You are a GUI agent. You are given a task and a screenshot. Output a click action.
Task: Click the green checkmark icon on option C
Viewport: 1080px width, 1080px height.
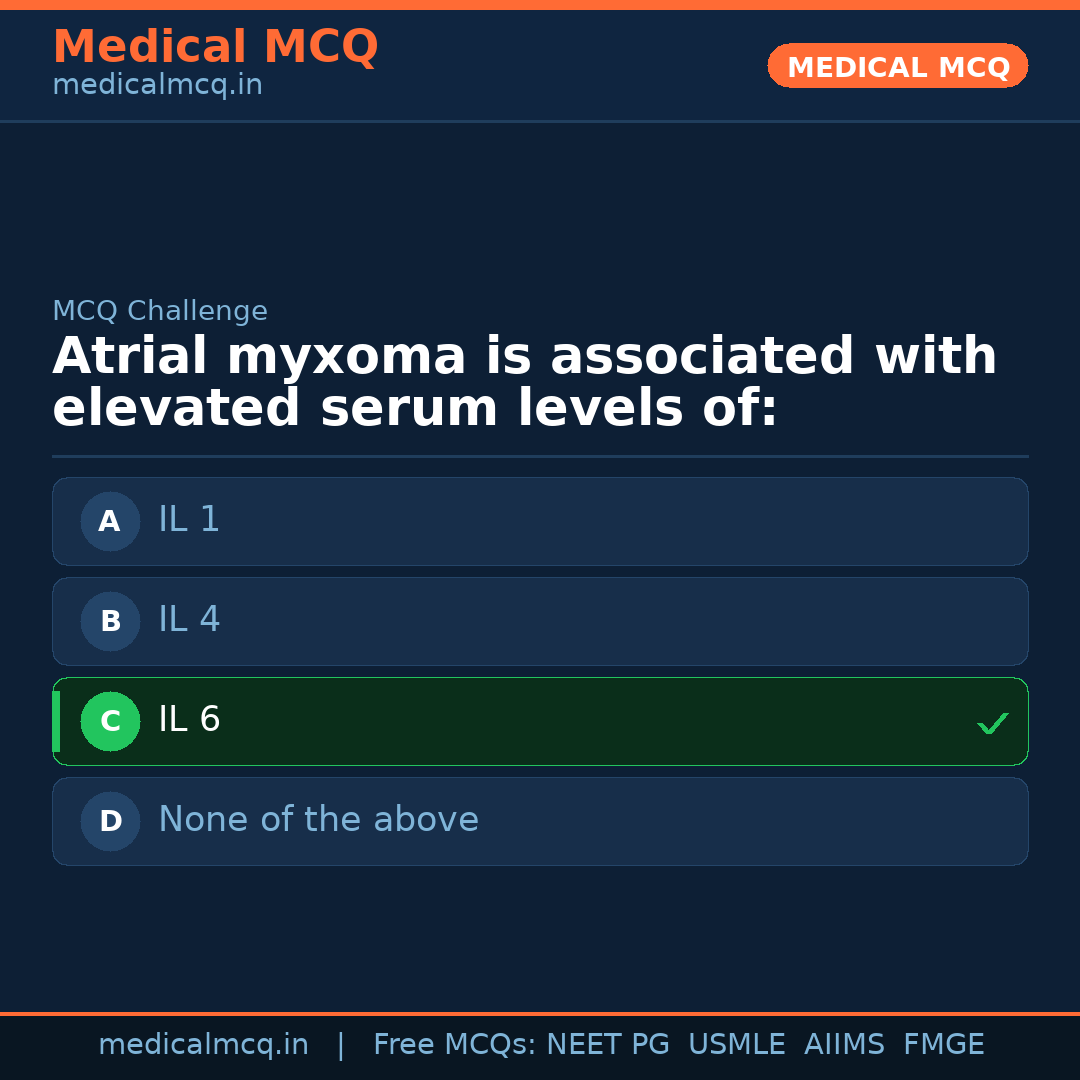click(992, 722)
